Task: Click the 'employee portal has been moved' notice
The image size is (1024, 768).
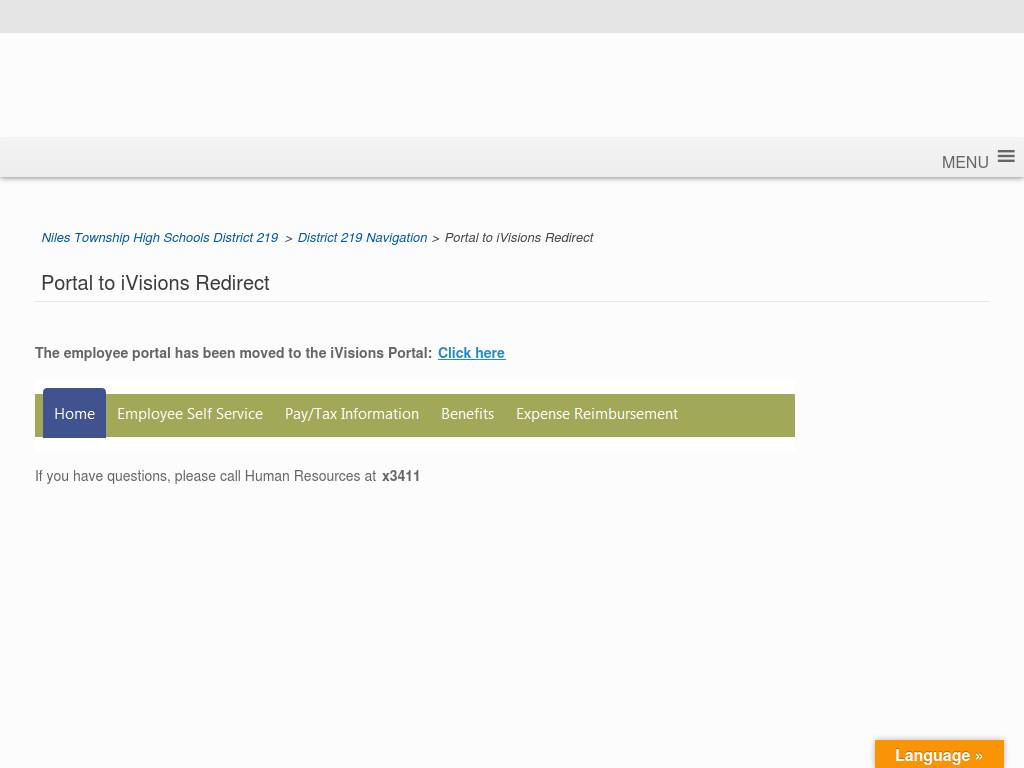Action: (233, 353)
